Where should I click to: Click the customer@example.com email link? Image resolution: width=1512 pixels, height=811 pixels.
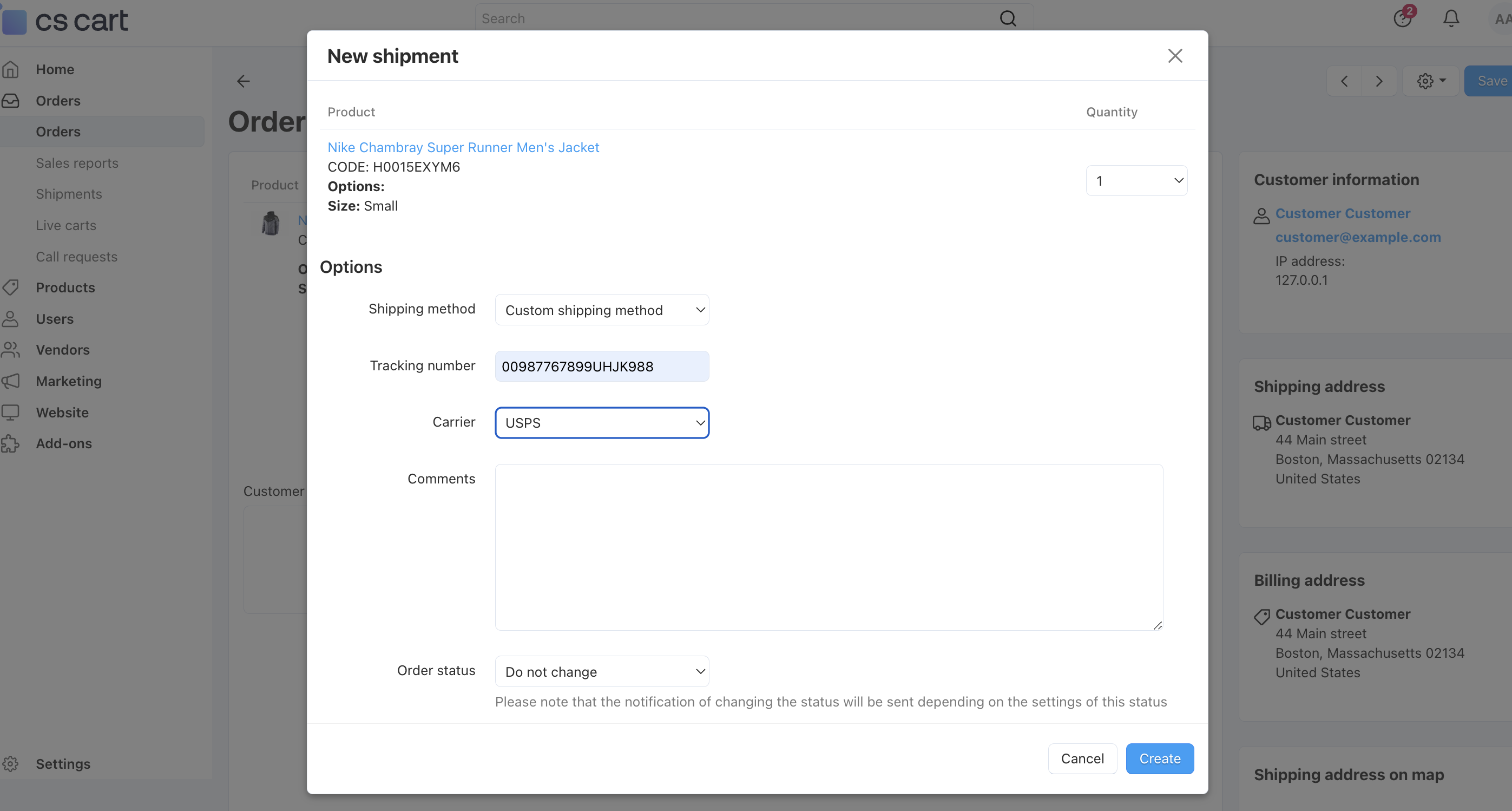coord(1358,237)
